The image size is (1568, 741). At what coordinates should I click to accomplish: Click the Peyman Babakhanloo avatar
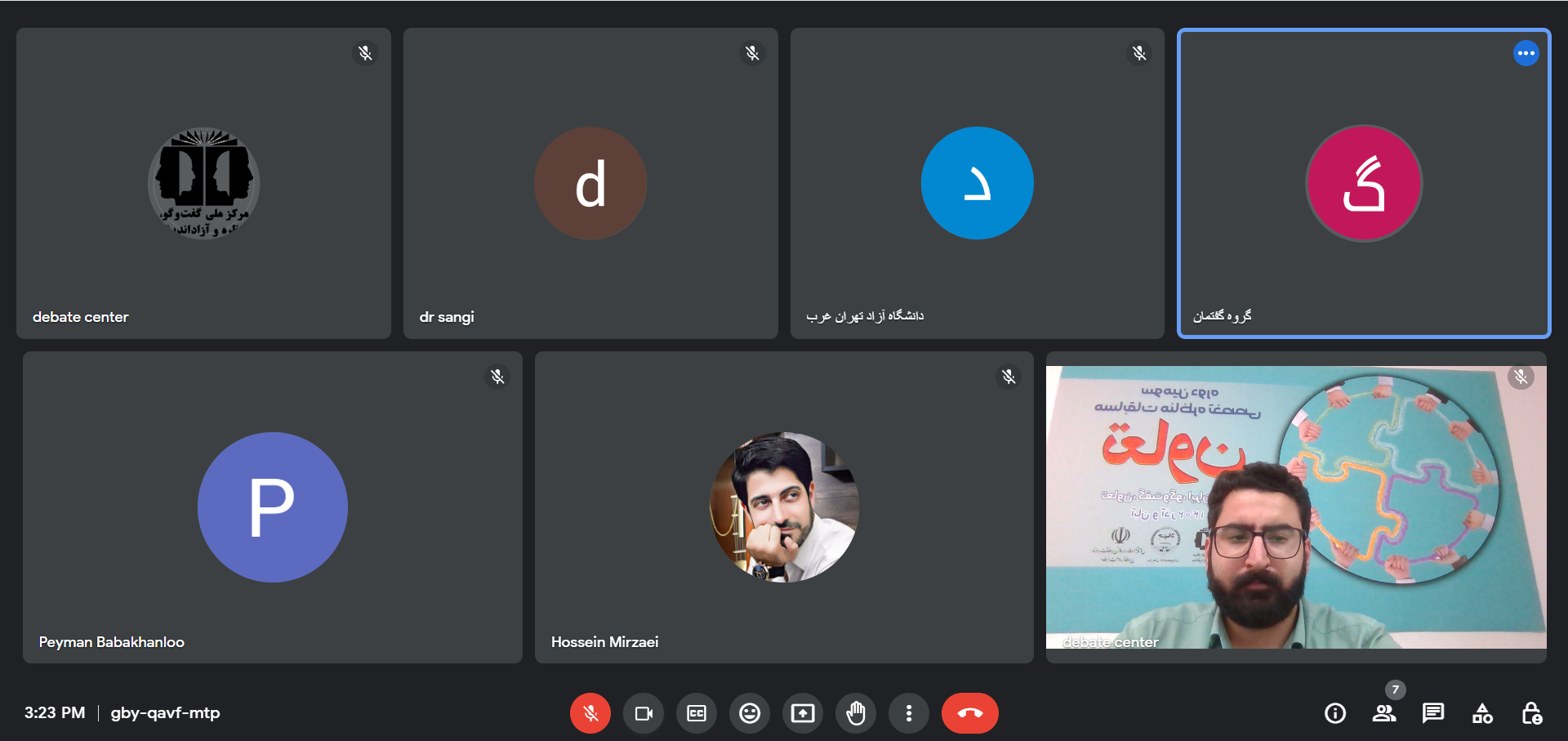(x=272, y=507)
